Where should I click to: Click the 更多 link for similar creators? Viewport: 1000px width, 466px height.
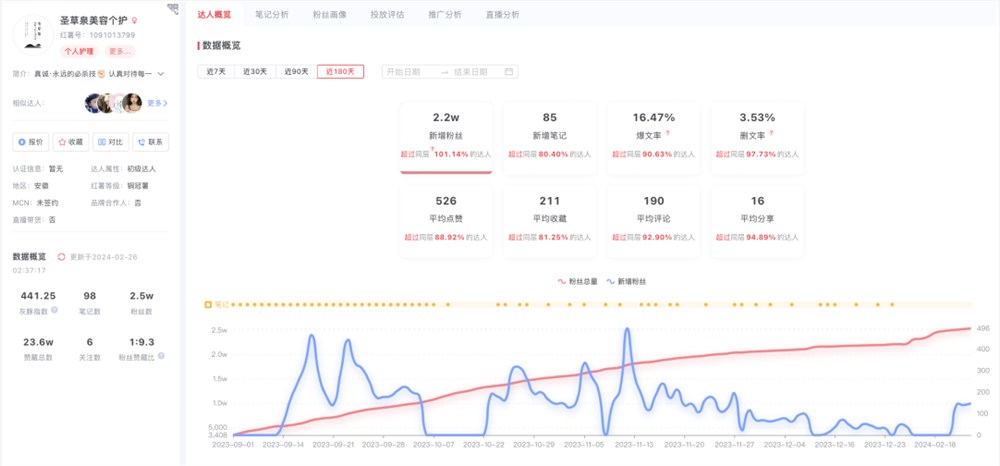point(158,103)
